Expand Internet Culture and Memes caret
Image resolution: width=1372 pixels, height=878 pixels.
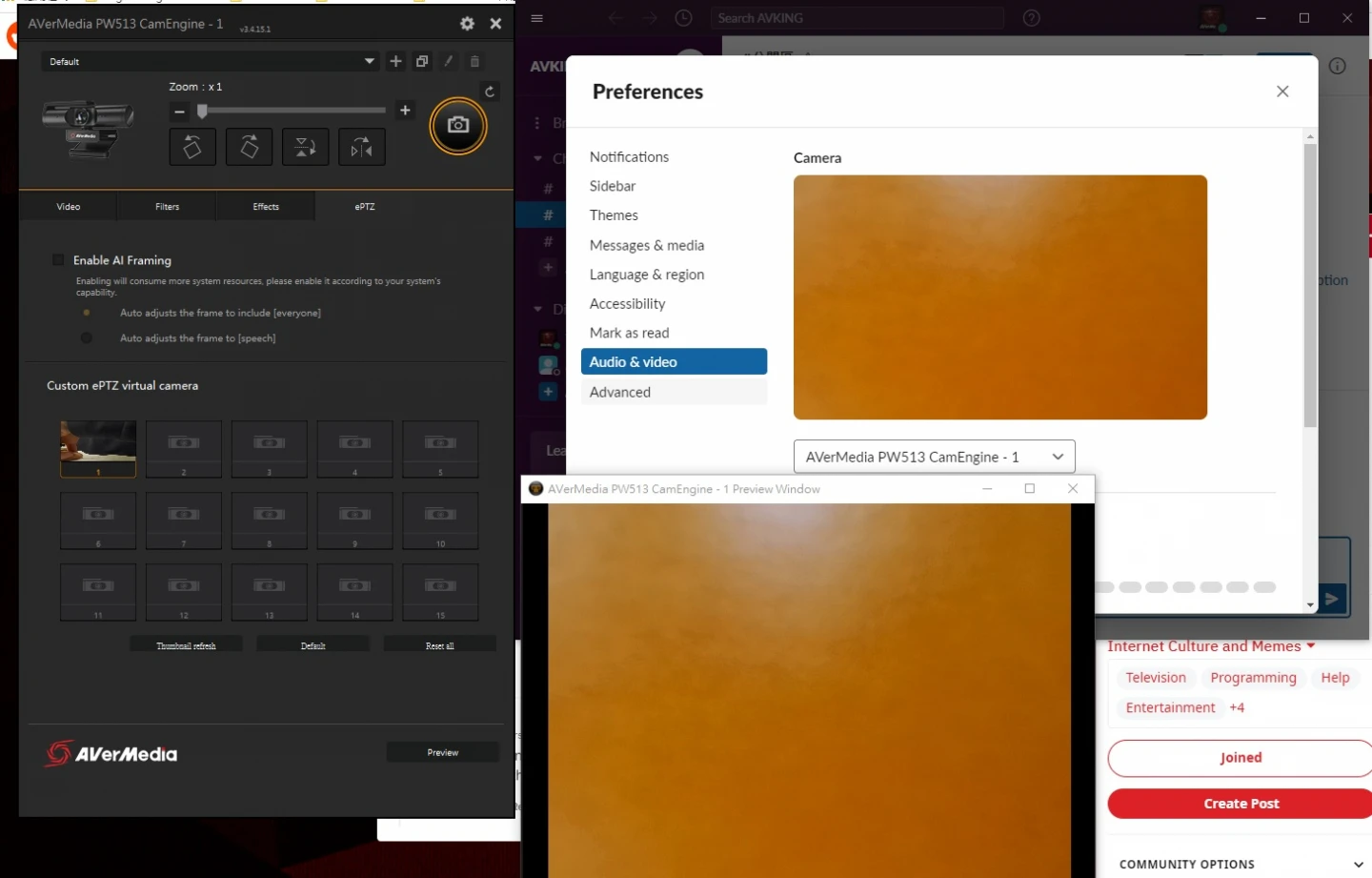(1311, 646)
